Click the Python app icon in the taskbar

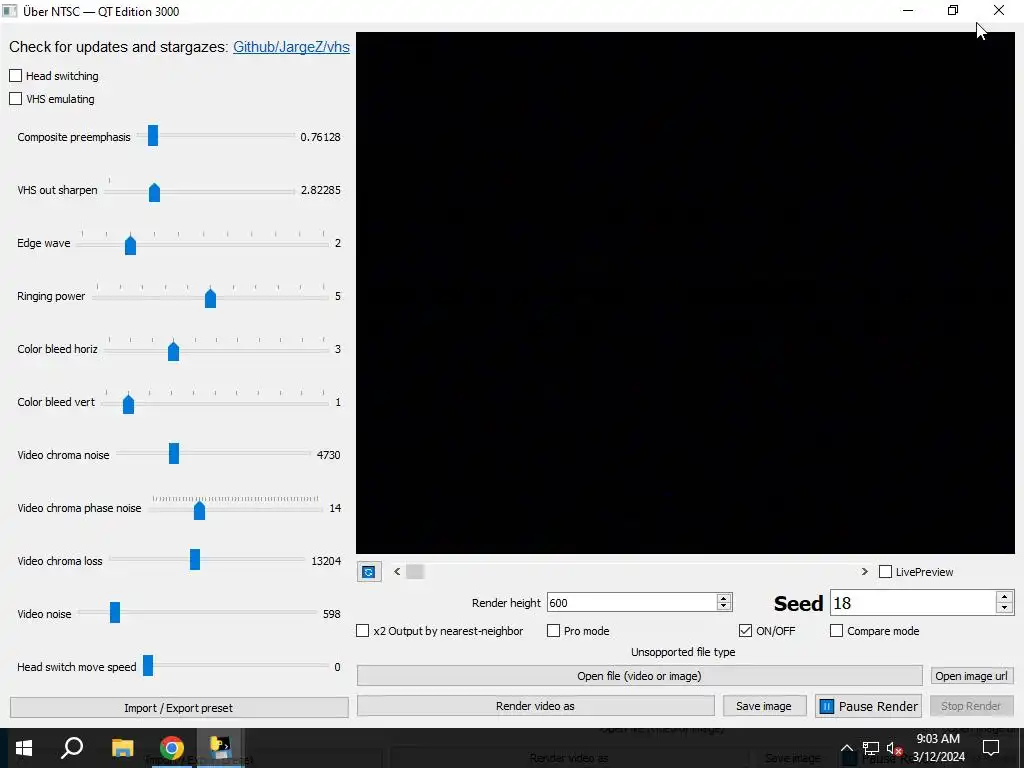[x=221, y=748]
